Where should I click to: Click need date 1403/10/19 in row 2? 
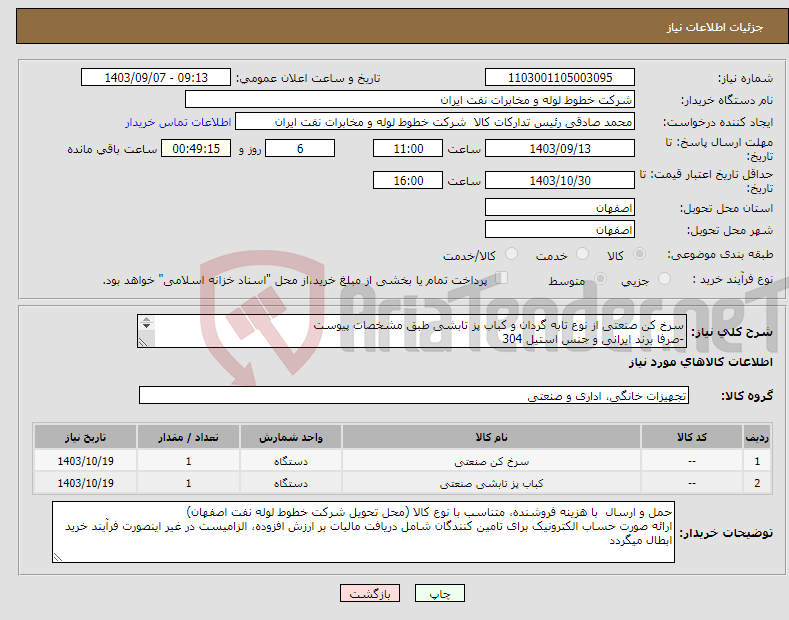coord(86,483)
